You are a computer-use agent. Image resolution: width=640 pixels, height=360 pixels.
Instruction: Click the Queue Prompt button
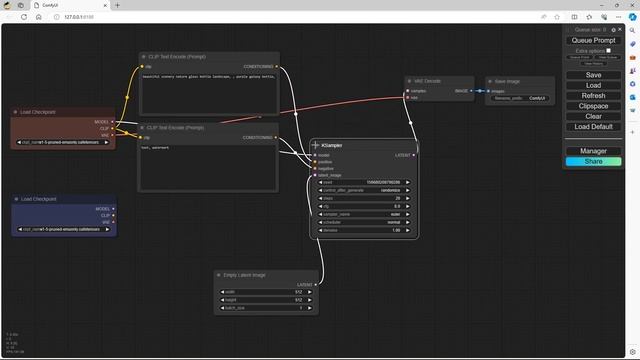593,40
